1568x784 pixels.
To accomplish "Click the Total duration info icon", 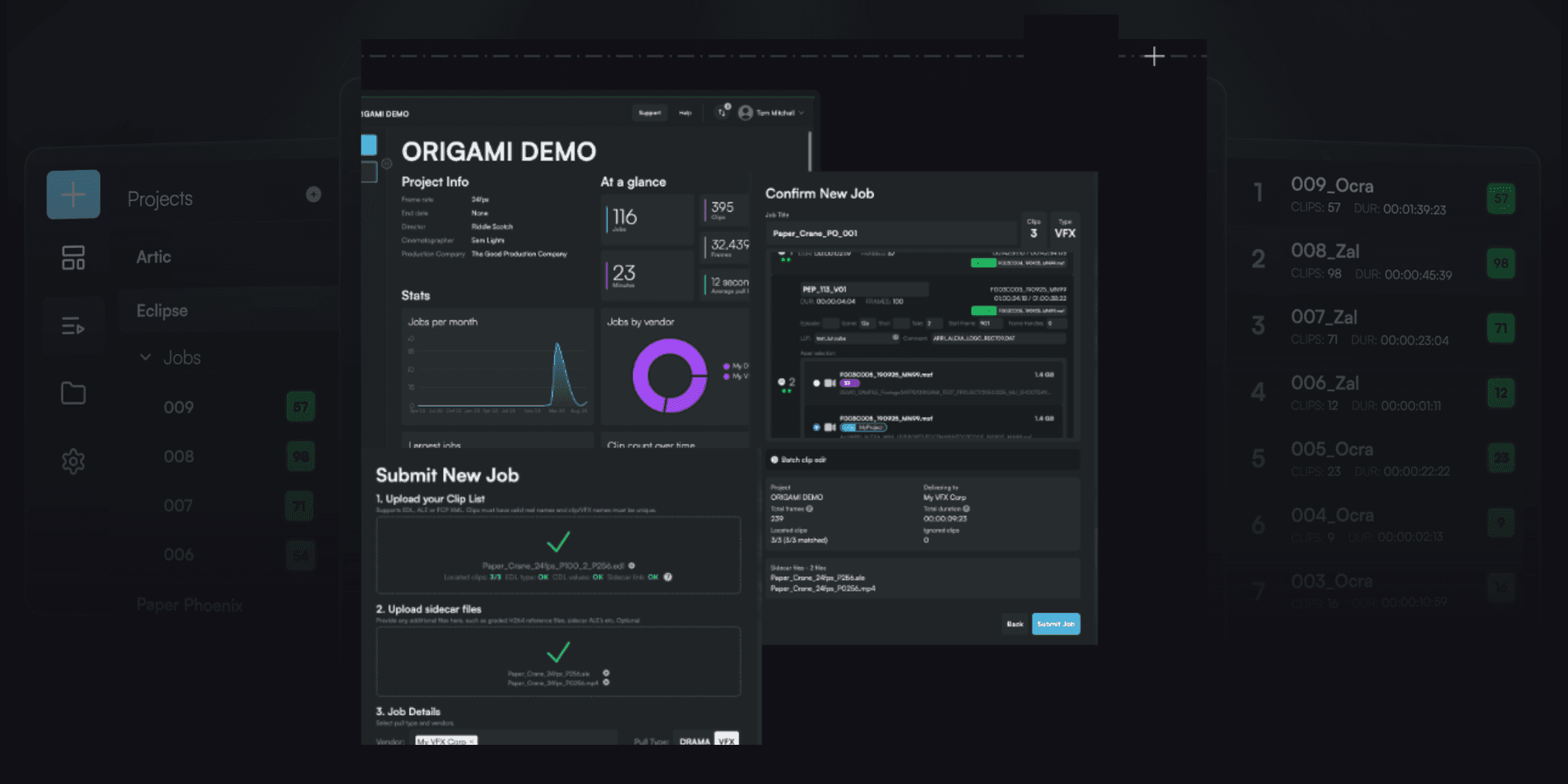I will click(x=966, y=509).
